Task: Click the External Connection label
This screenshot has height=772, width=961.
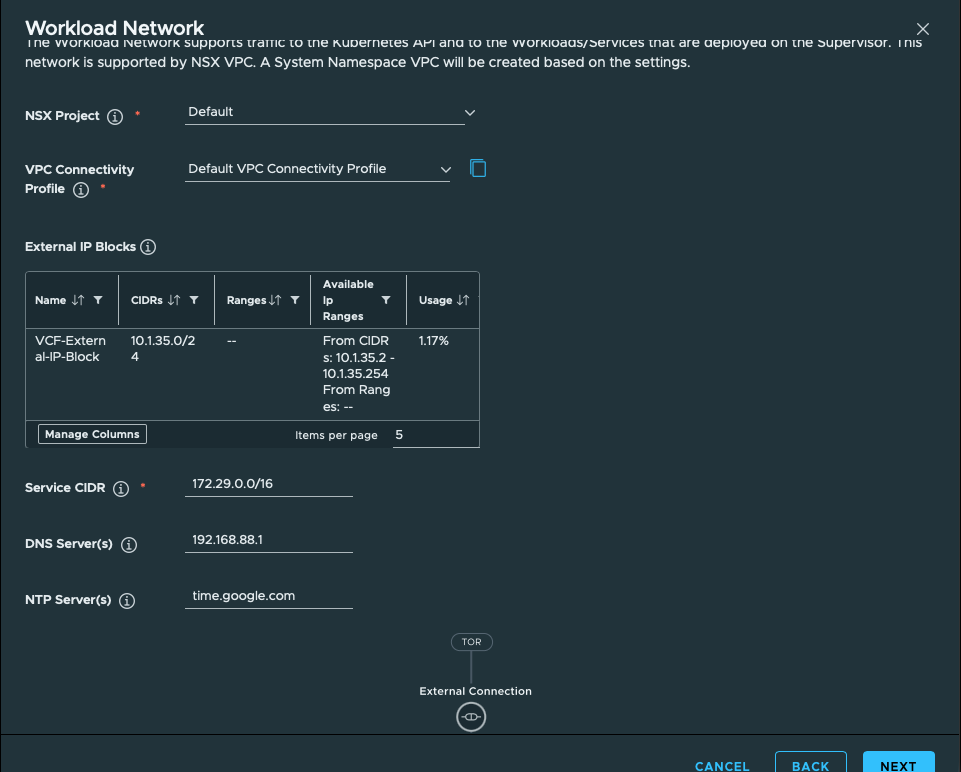Action: click(476, 691)
